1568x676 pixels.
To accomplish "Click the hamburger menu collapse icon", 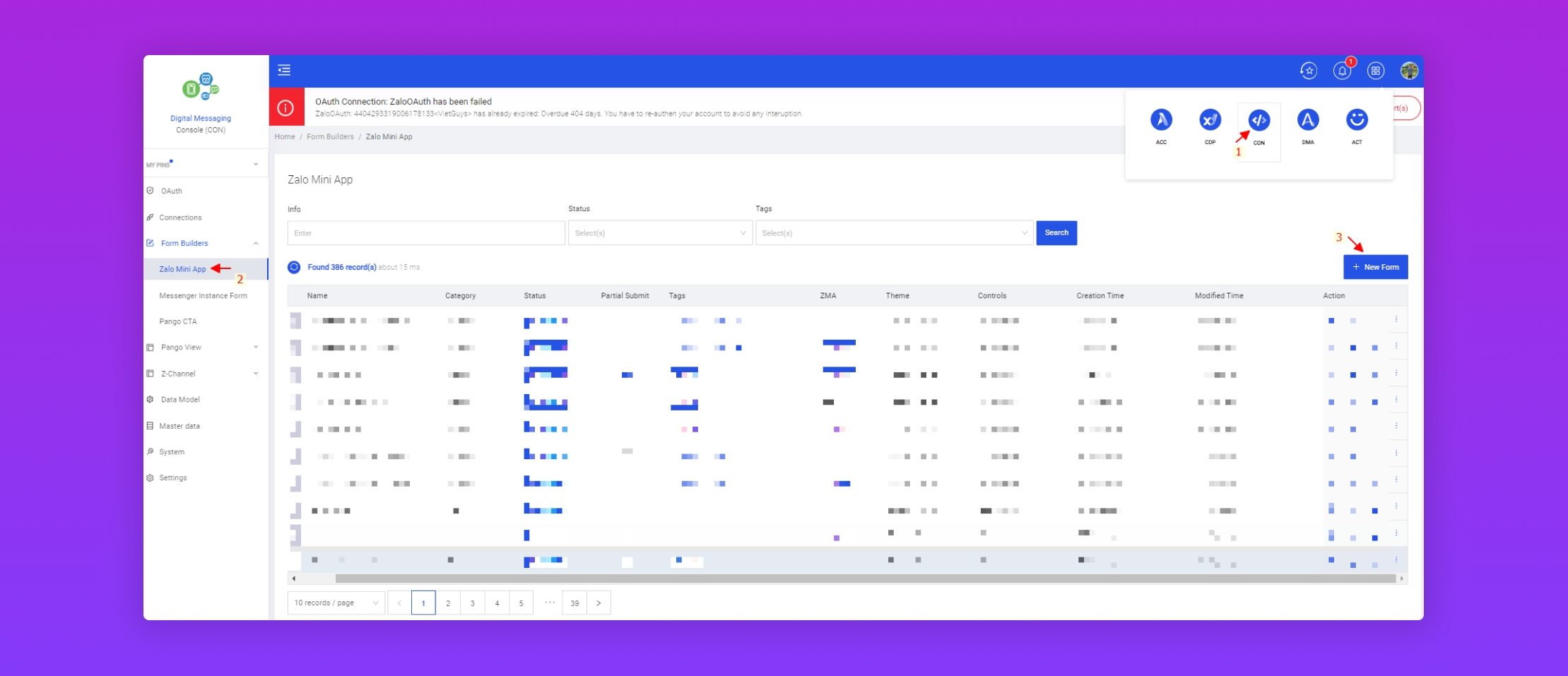I will [x=284, y=70].
